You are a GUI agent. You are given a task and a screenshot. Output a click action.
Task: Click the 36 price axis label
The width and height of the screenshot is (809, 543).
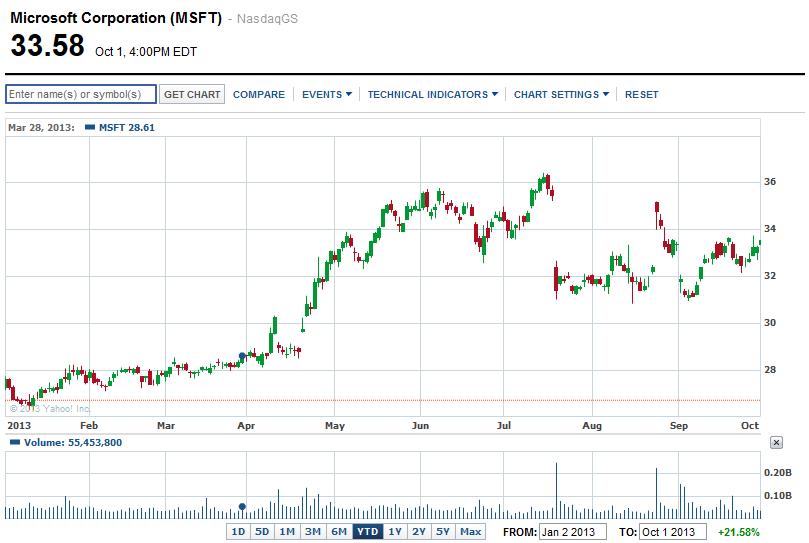(x=770, y=182)
